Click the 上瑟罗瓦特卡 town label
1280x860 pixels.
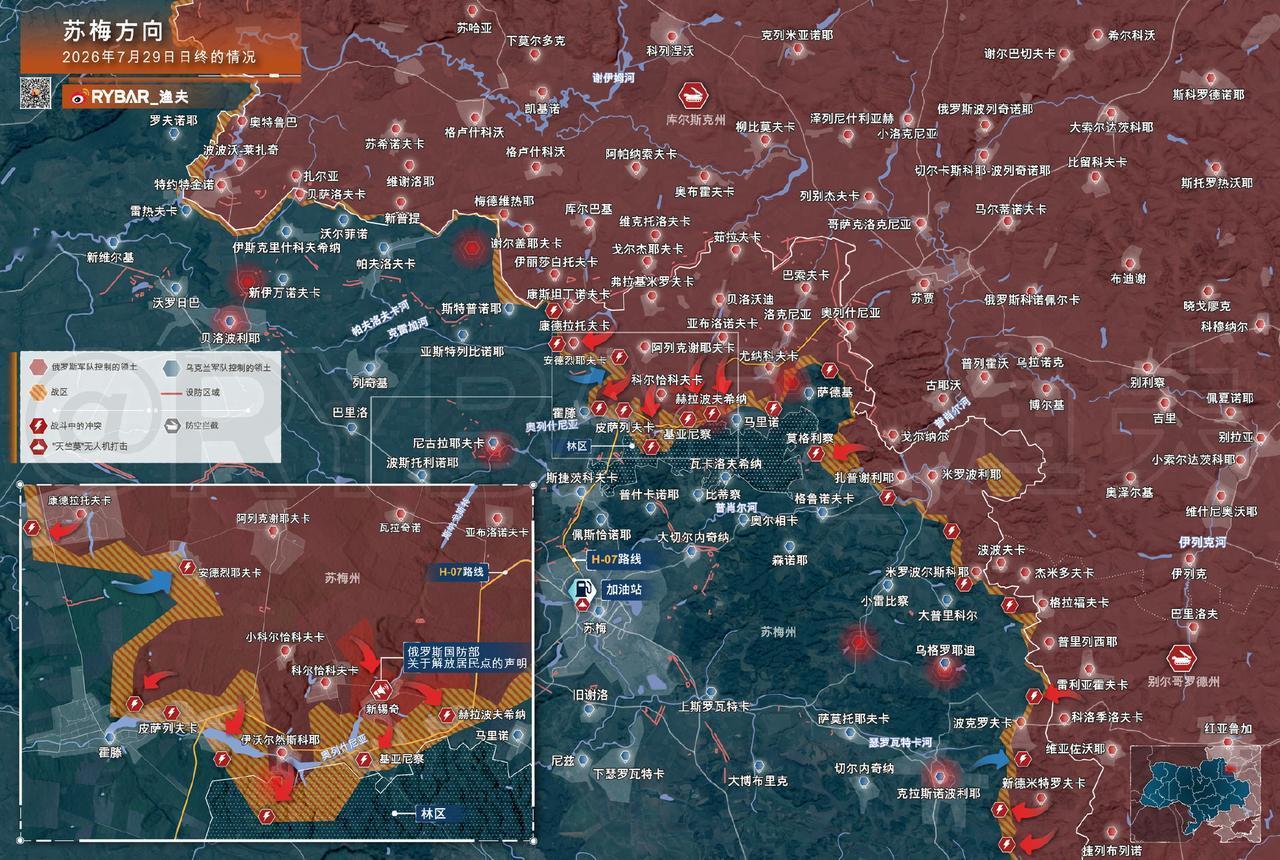[x=714, y=706]
